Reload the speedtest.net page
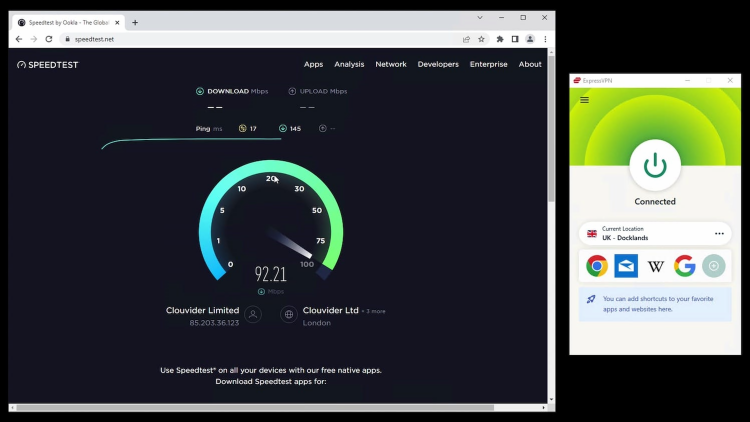This screenshot has height=422, width=750. click(49, 39)
